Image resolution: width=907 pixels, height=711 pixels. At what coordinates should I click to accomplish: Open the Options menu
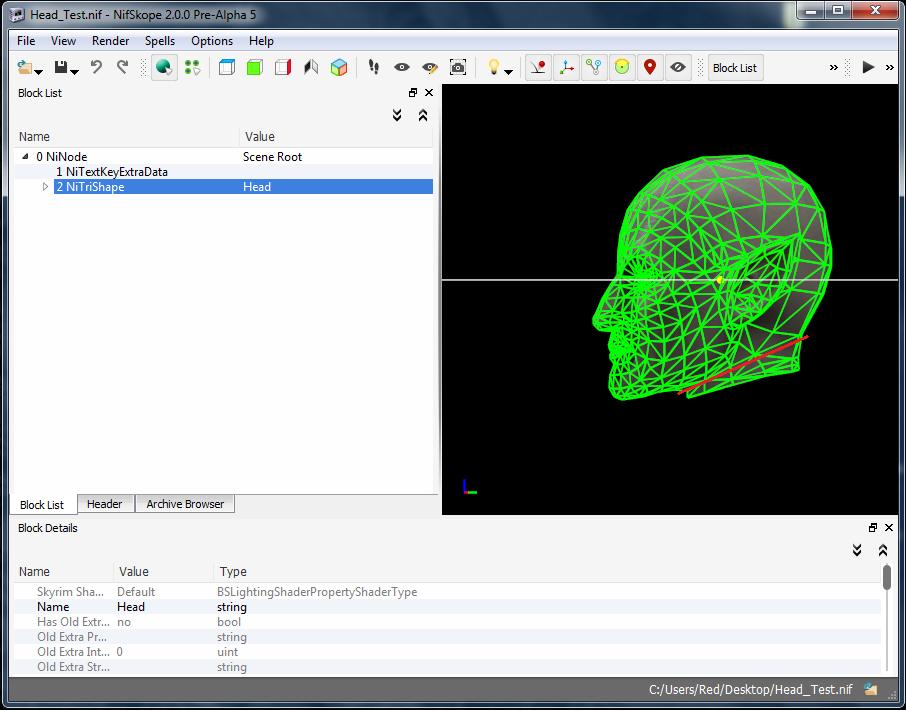(212, 41)
